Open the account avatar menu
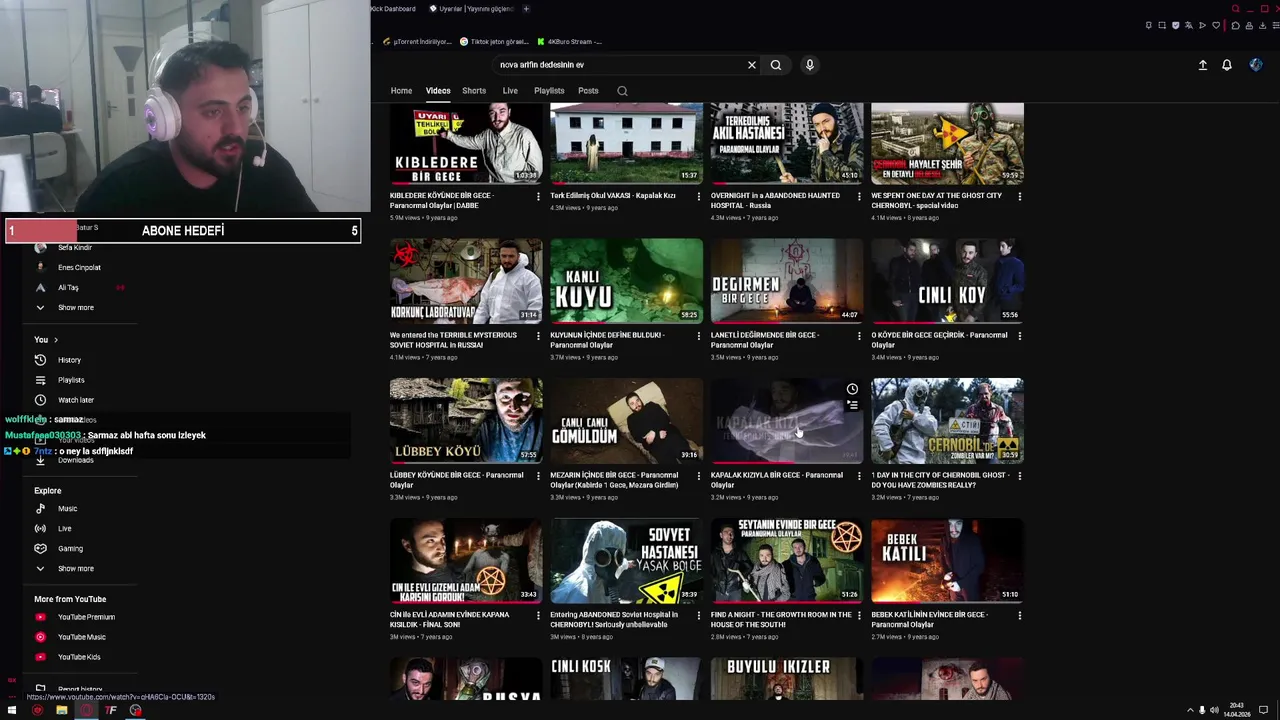Viewport: 1280px width, 720px height. 1256,65
